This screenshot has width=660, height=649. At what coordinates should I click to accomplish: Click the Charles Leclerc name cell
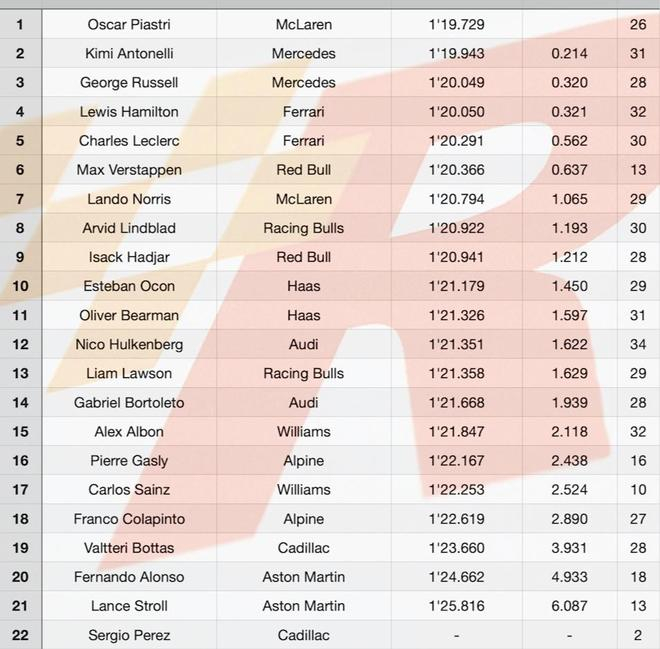pos(129,141)
